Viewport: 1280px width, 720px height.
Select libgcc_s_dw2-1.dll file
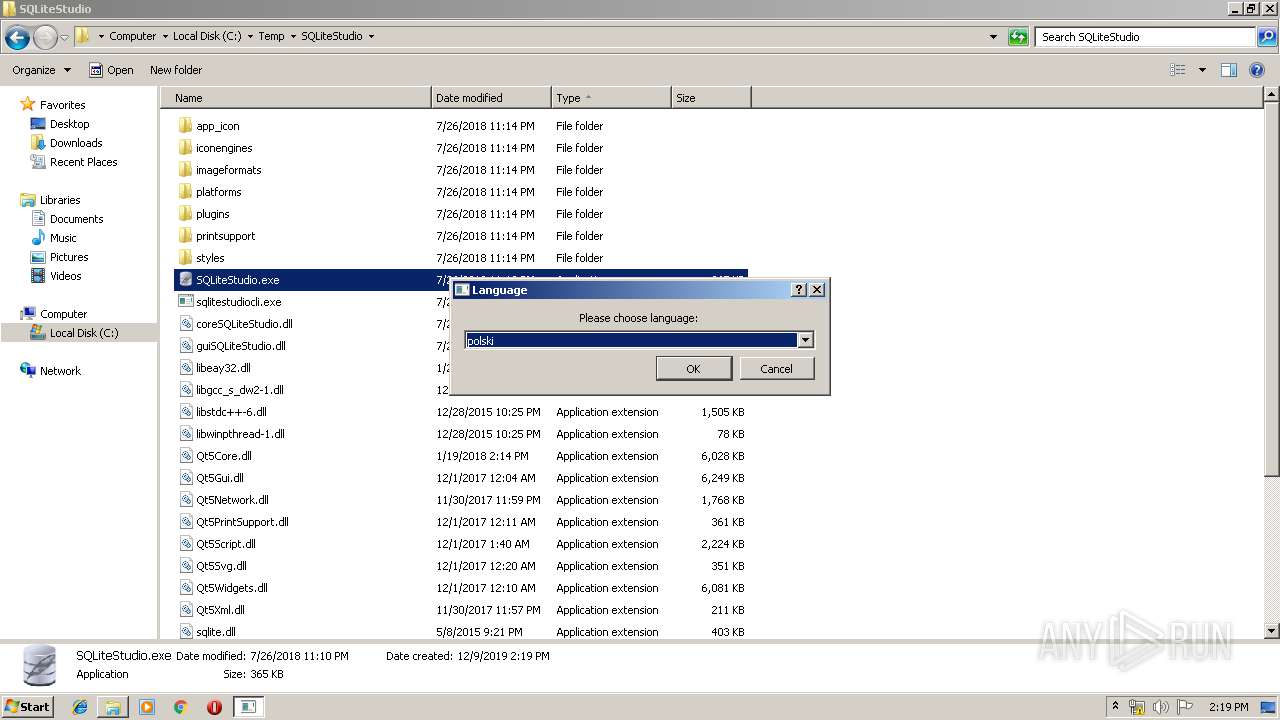240,390
